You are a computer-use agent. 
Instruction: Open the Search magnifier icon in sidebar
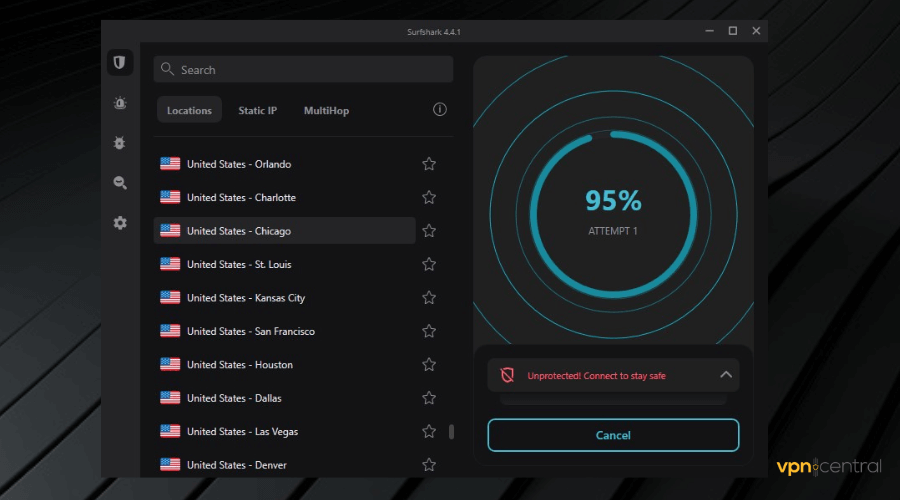click(x=120, y=183)
